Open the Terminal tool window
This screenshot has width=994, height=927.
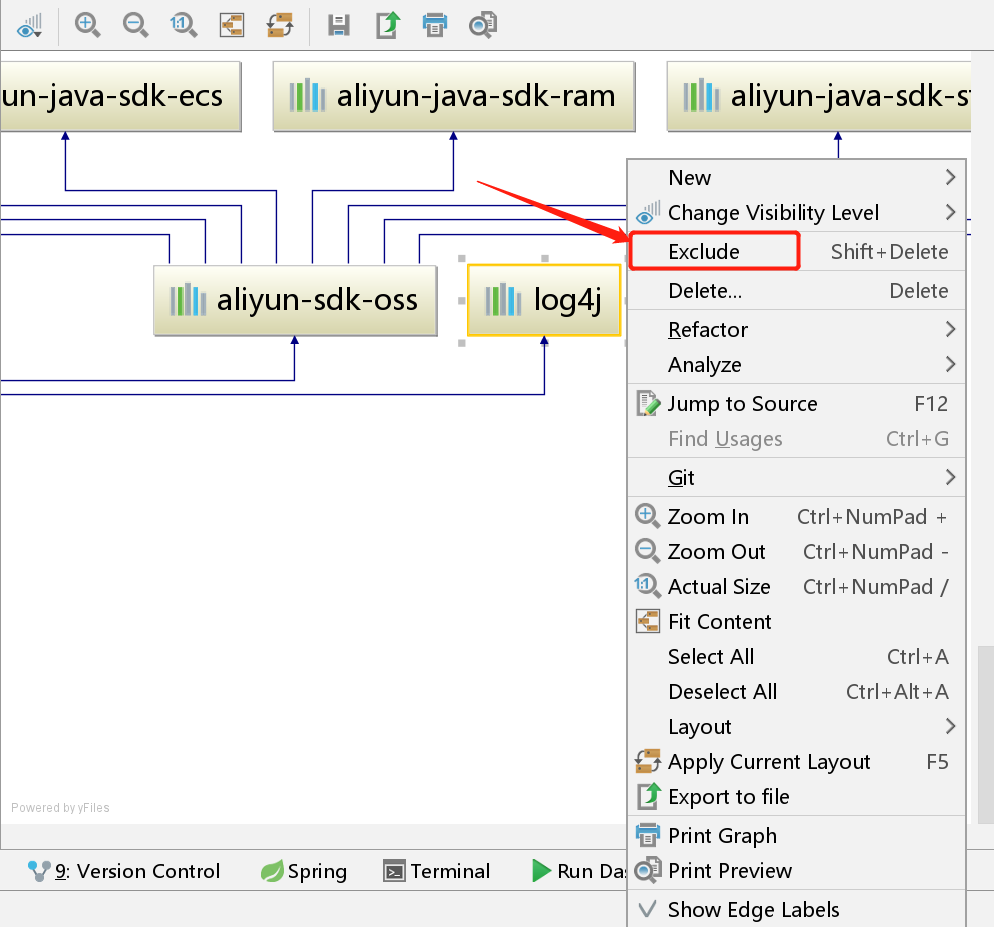(437, 871)
